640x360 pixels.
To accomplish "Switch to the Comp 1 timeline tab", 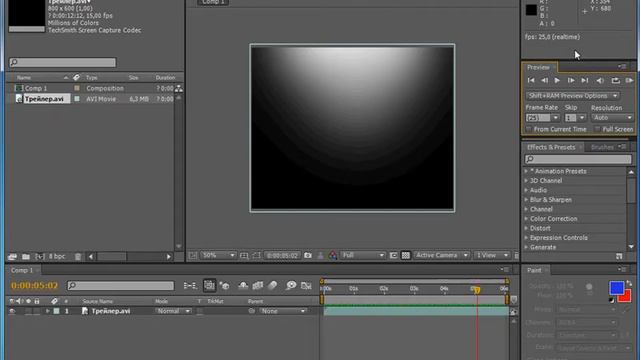I will (22, 270).
